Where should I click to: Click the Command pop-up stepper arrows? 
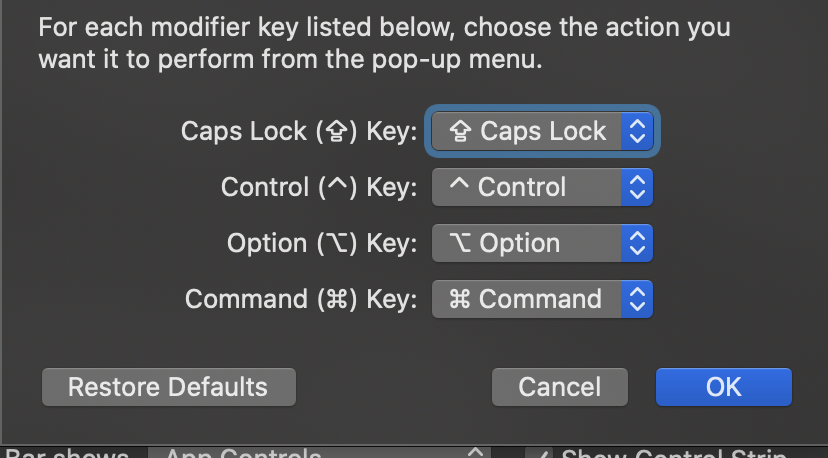(x=637, y=299)
